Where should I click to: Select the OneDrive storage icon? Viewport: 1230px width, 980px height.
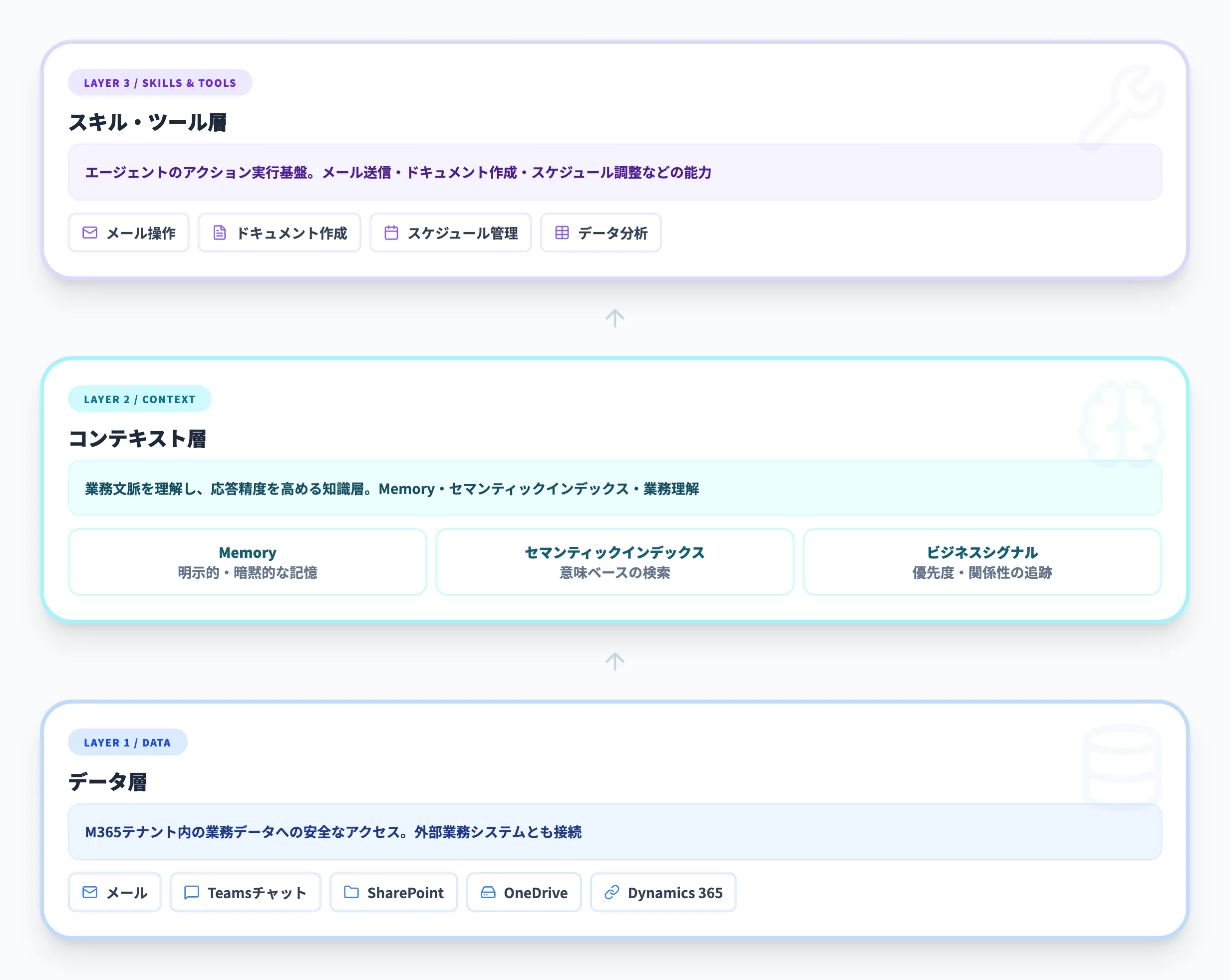[488, 892]
